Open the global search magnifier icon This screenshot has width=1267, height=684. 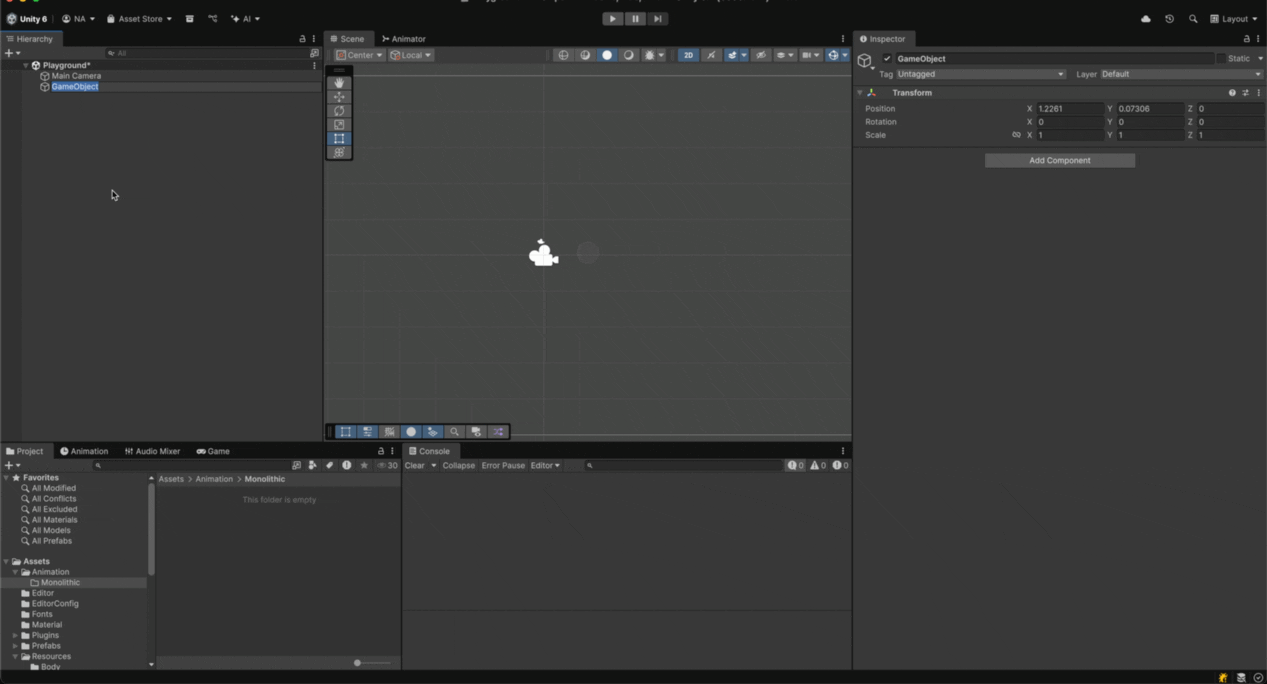[1193, 19]
